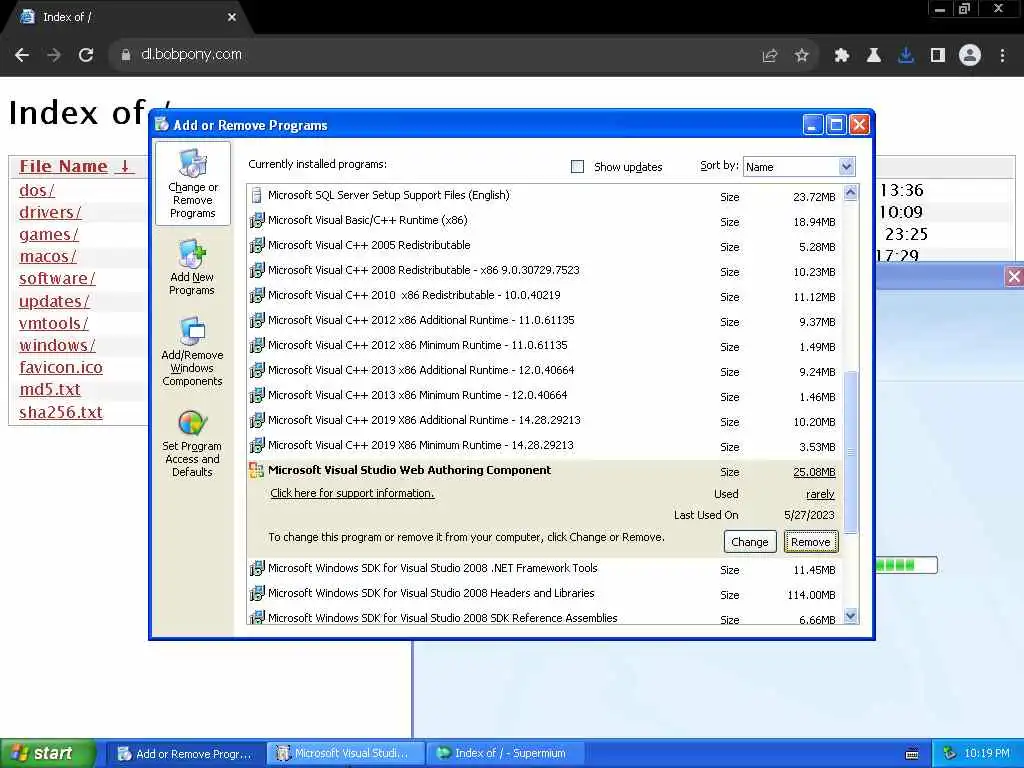Open browser downloads icon
The height and width of the screenshot is (768, 1024).
(906, 56)
